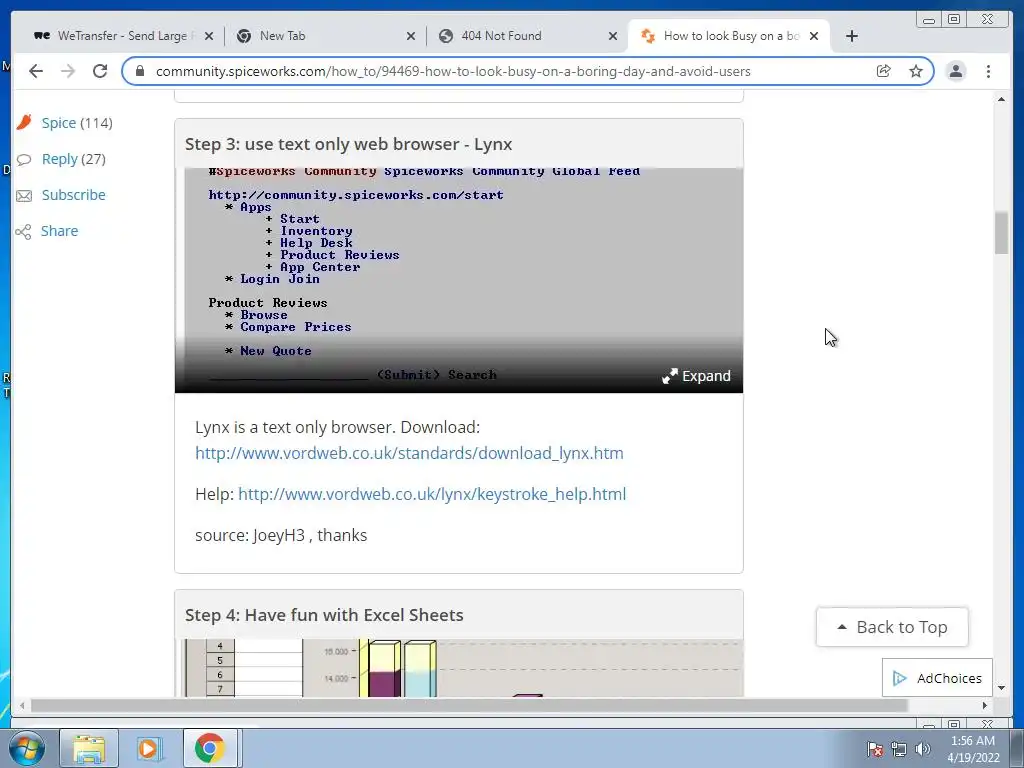
Task: Open File Explorer from the taskbar
Action: coord(89,748)
